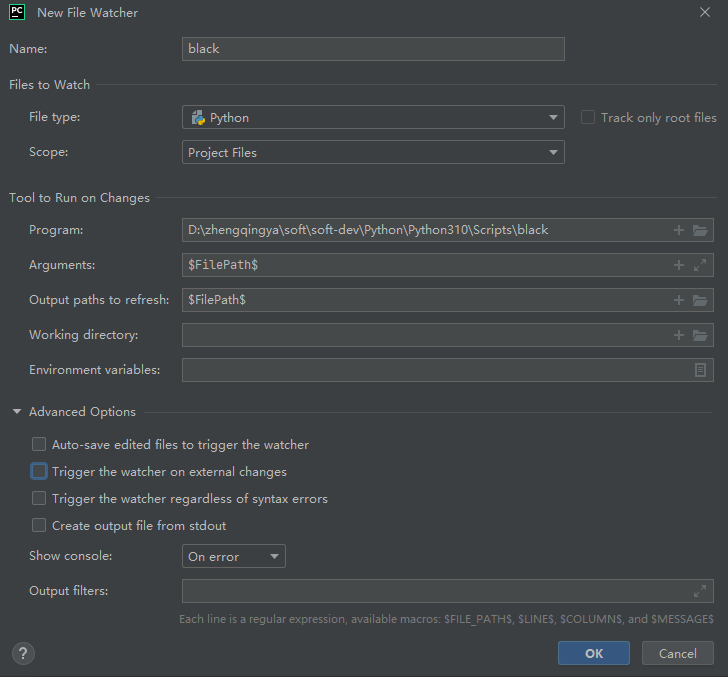Open Show console dropdown set to On error
The image size is (728, 677).
click(x=234, y=556)
